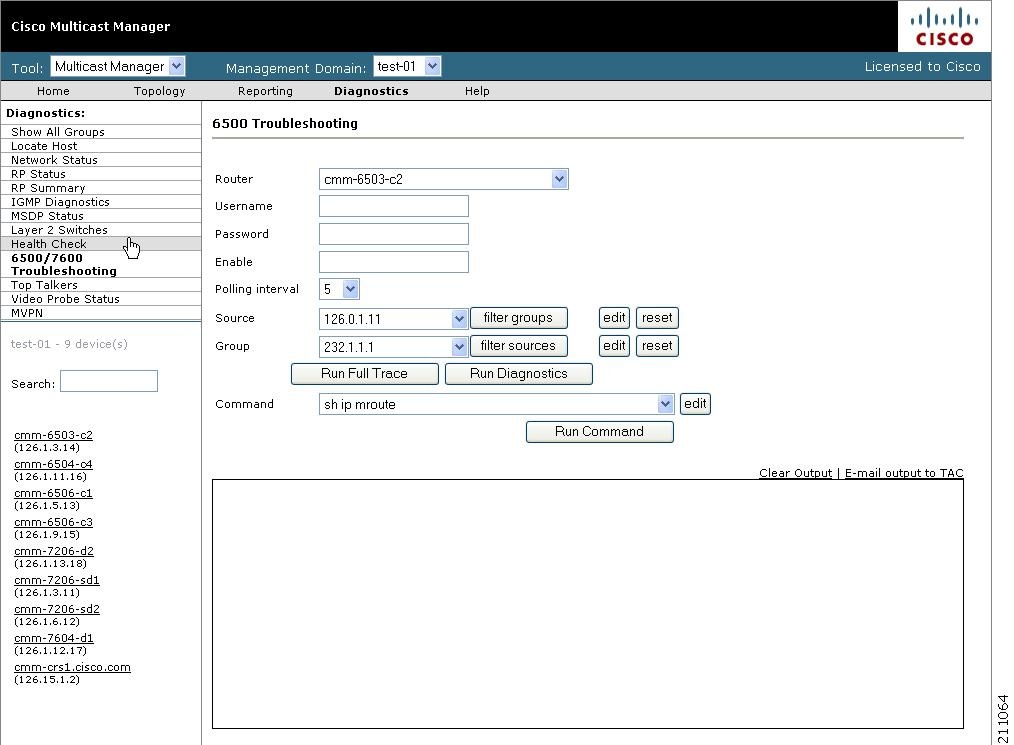Open the Health Check diagnostic

pyautogui.click(x=48, y=243)
